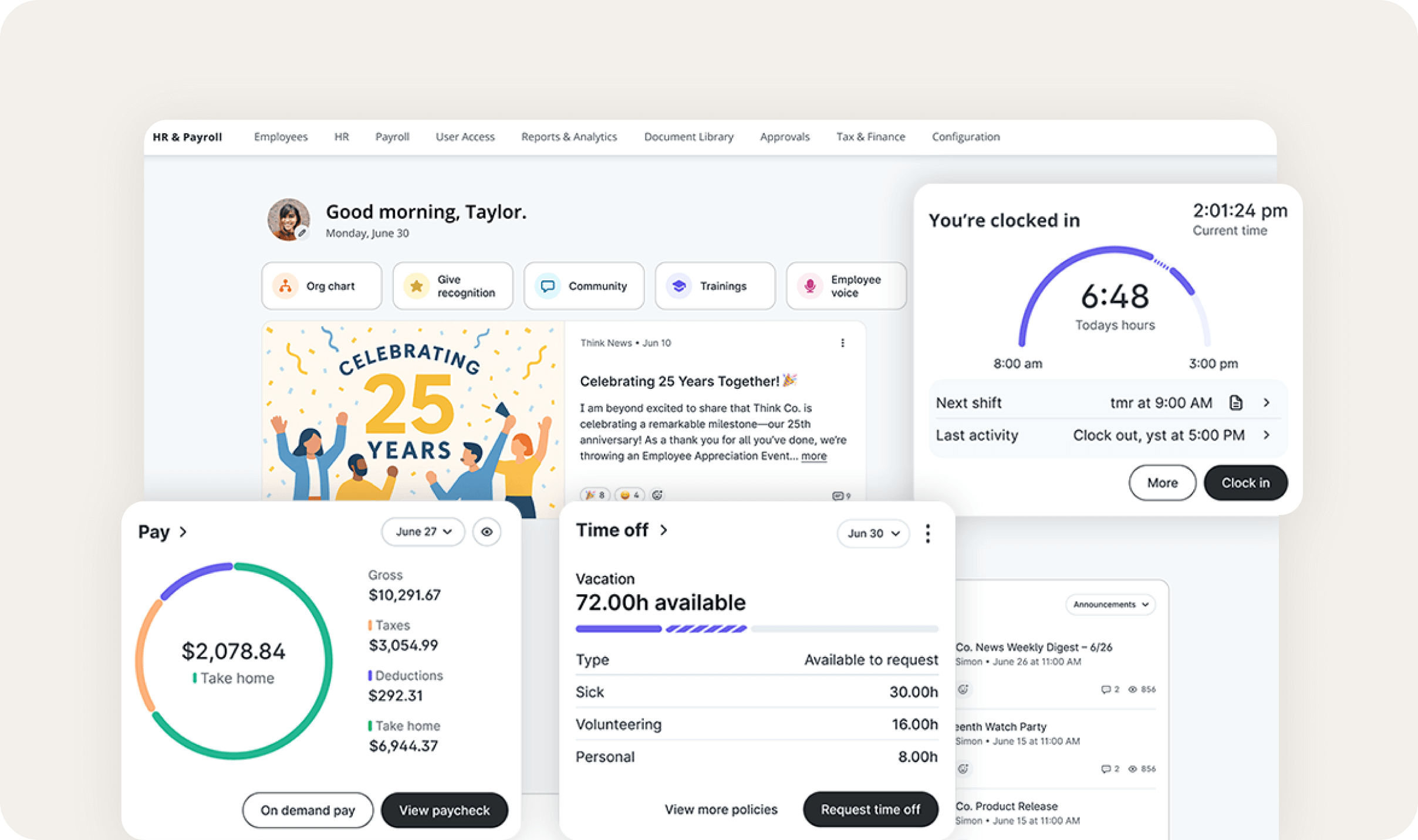Viewport: 1418px width, 840px height.
Task: Open the Org chart shortcut icon
Action: [x=285, y=286]
